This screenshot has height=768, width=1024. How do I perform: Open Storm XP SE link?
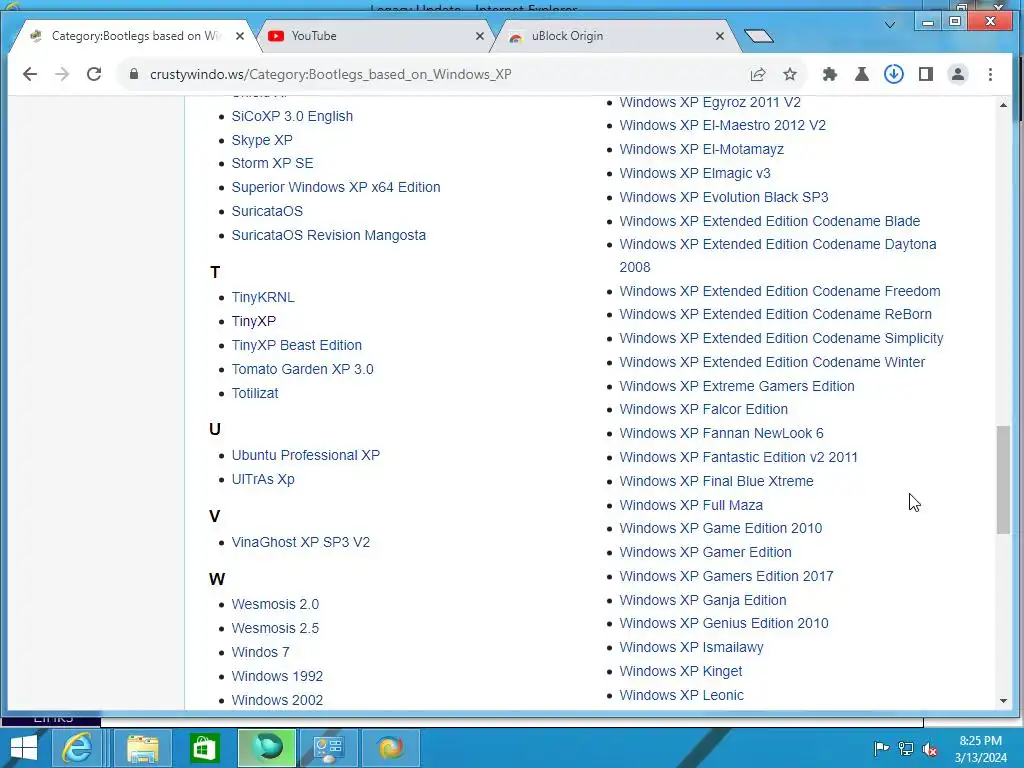pyautogui.click(x=272, y=163)
